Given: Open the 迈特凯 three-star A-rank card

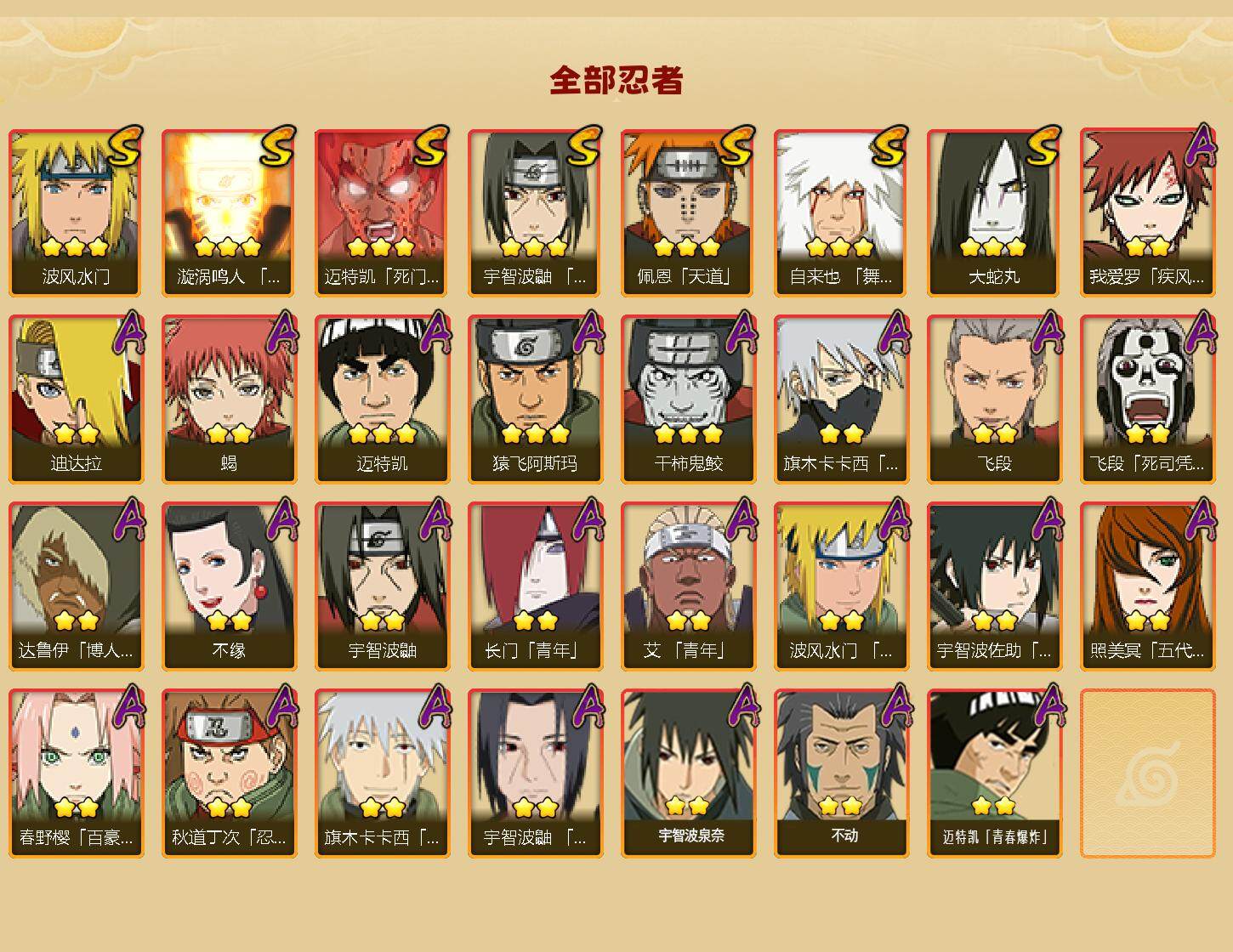Looking at the screenshot, I should (x=383, y=399).
